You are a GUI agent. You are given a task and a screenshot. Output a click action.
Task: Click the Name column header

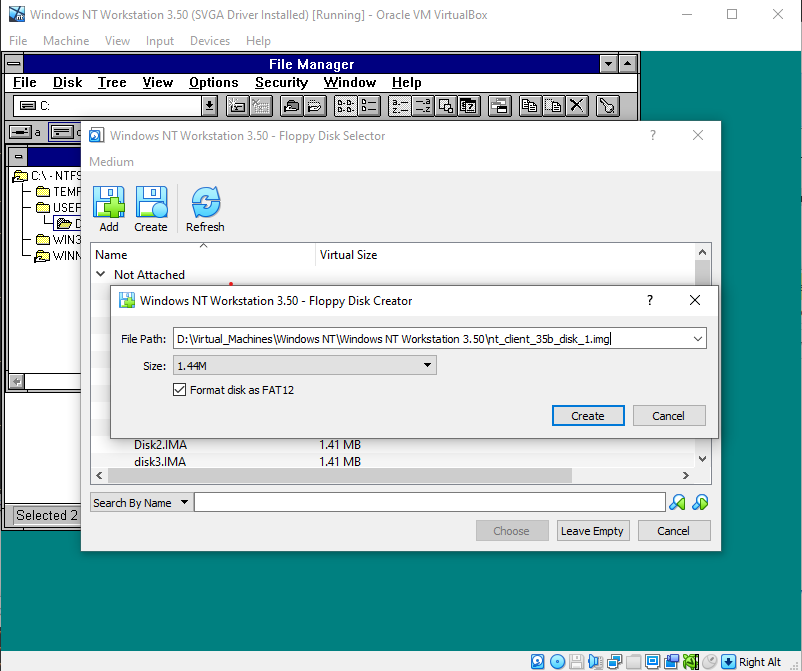203,255
